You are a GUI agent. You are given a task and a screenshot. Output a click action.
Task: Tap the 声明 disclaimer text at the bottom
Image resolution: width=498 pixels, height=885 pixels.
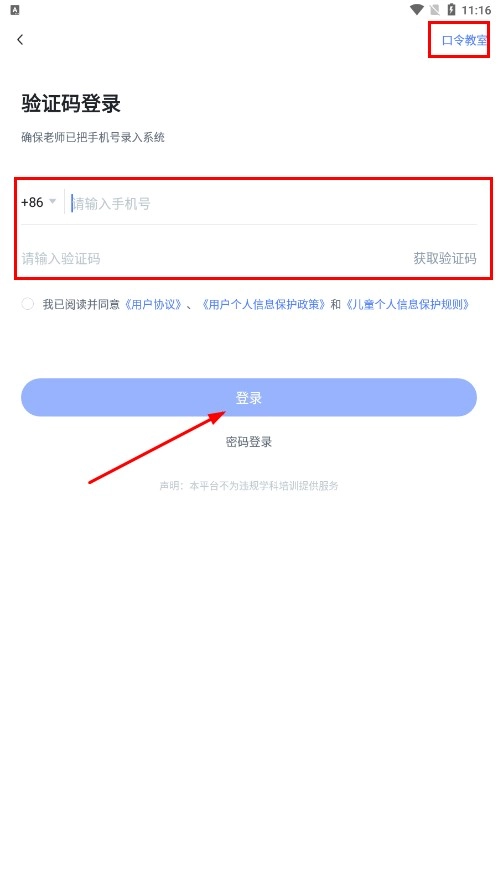click(249, 485)
